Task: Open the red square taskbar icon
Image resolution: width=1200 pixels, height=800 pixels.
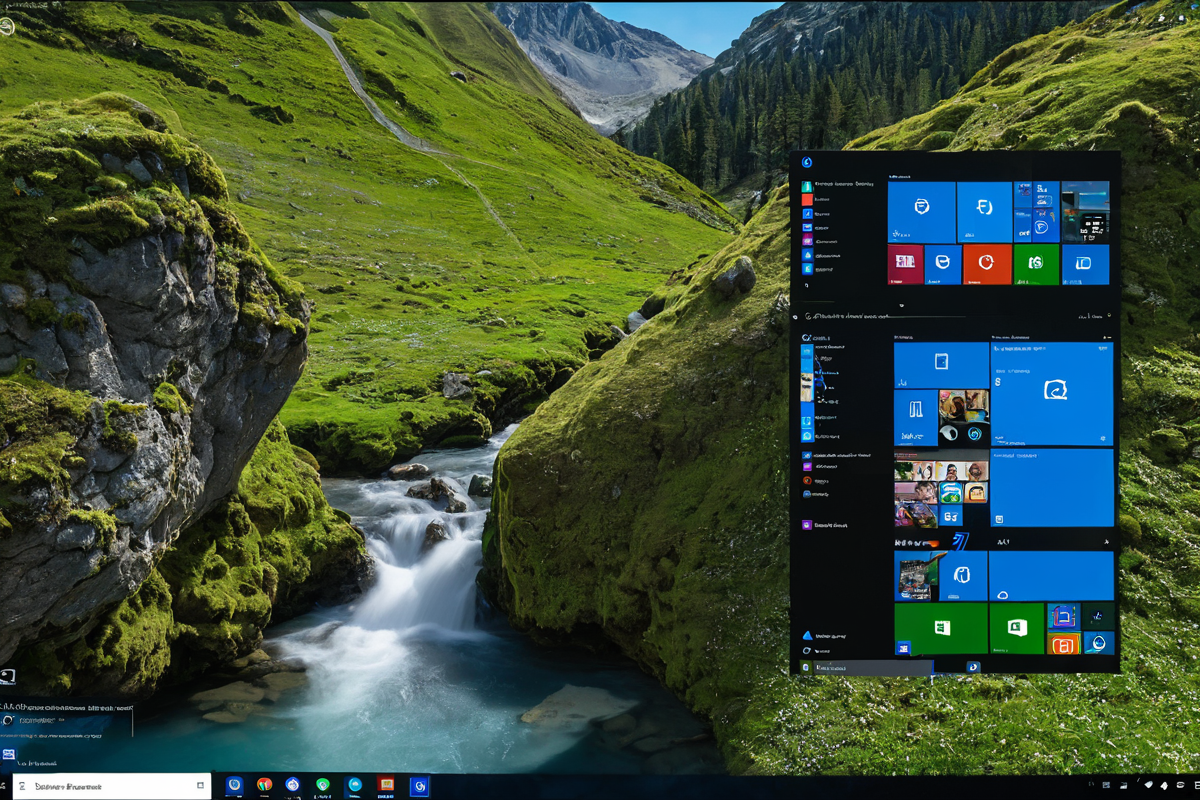Action: [386, 786]
